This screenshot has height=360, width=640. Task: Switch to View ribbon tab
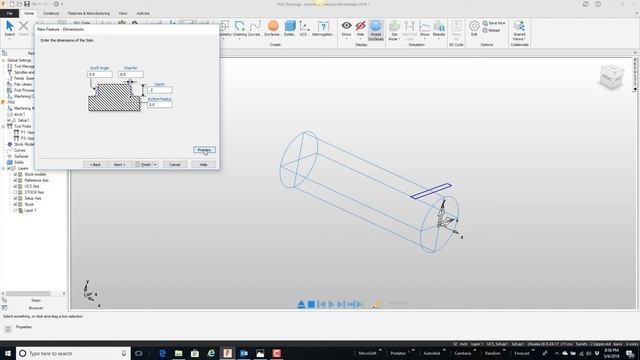tap(122, 13)
